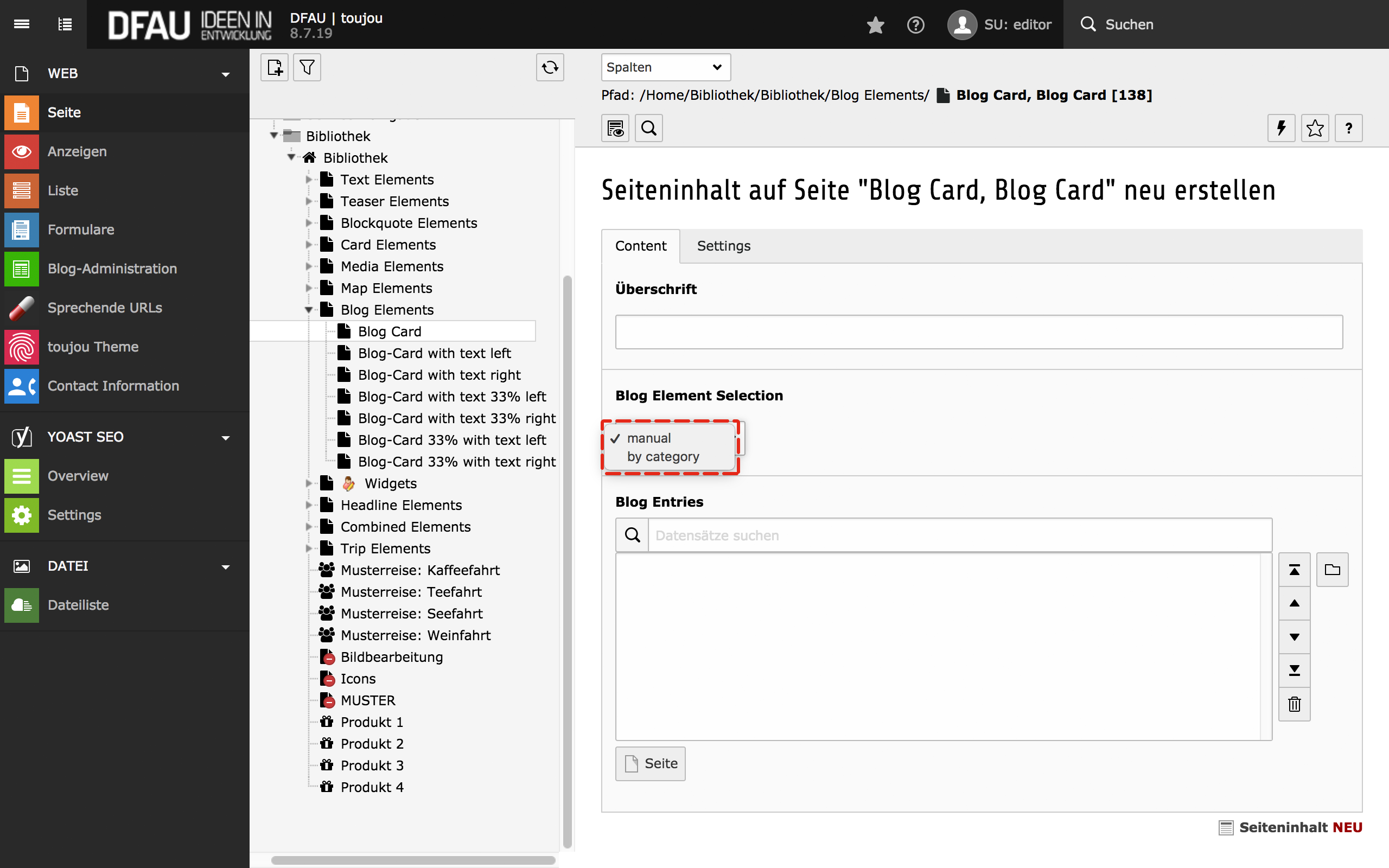
Task: Open Sprechende URLs module
Action: (125, 308)
